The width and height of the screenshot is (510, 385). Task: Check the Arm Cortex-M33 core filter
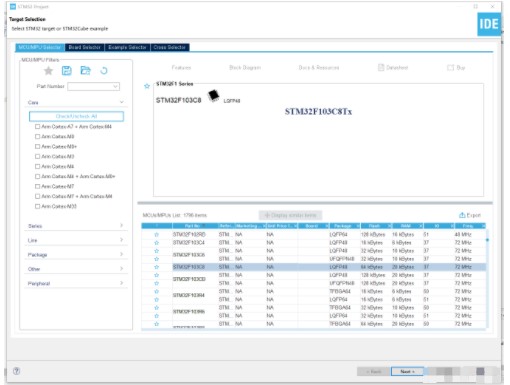coord(37,206)
